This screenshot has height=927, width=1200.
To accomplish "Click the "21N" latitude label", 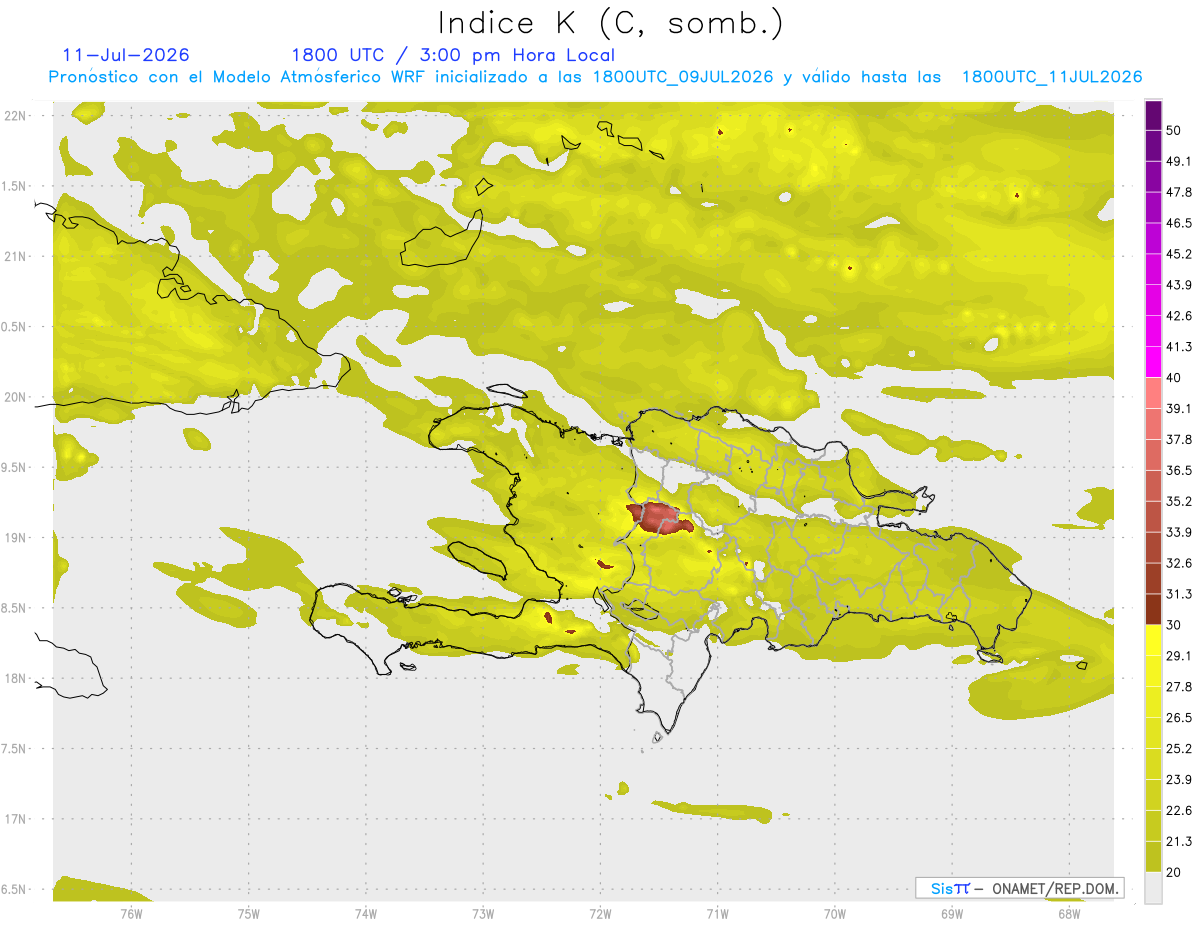I will coord(17,256).
